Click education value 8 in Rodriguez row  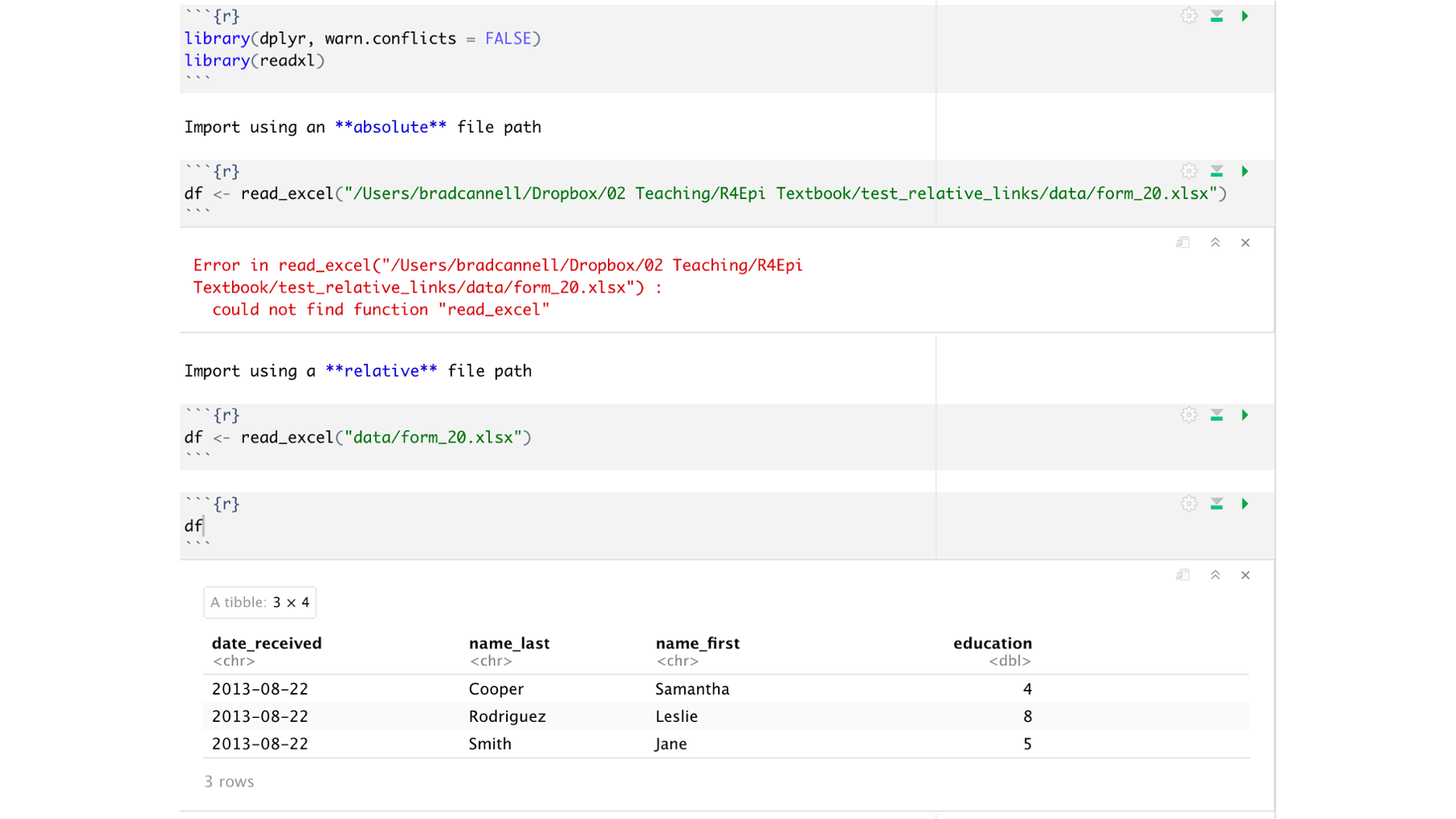point(1027,716)
